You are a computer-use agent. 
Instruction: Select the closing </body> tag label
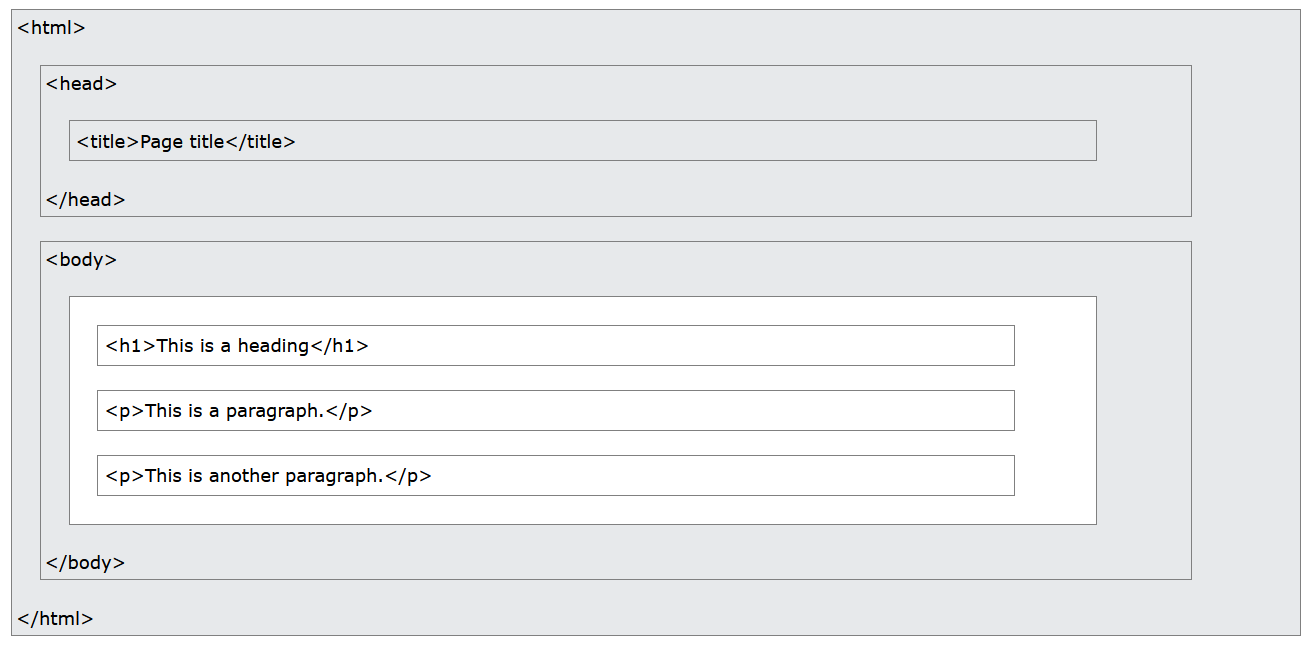tap(85, 563)
